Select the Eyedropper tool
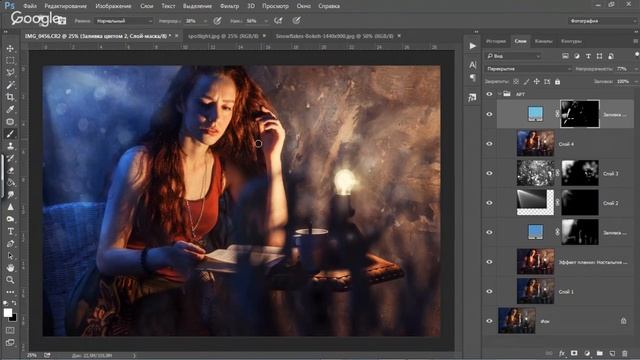 10,109
